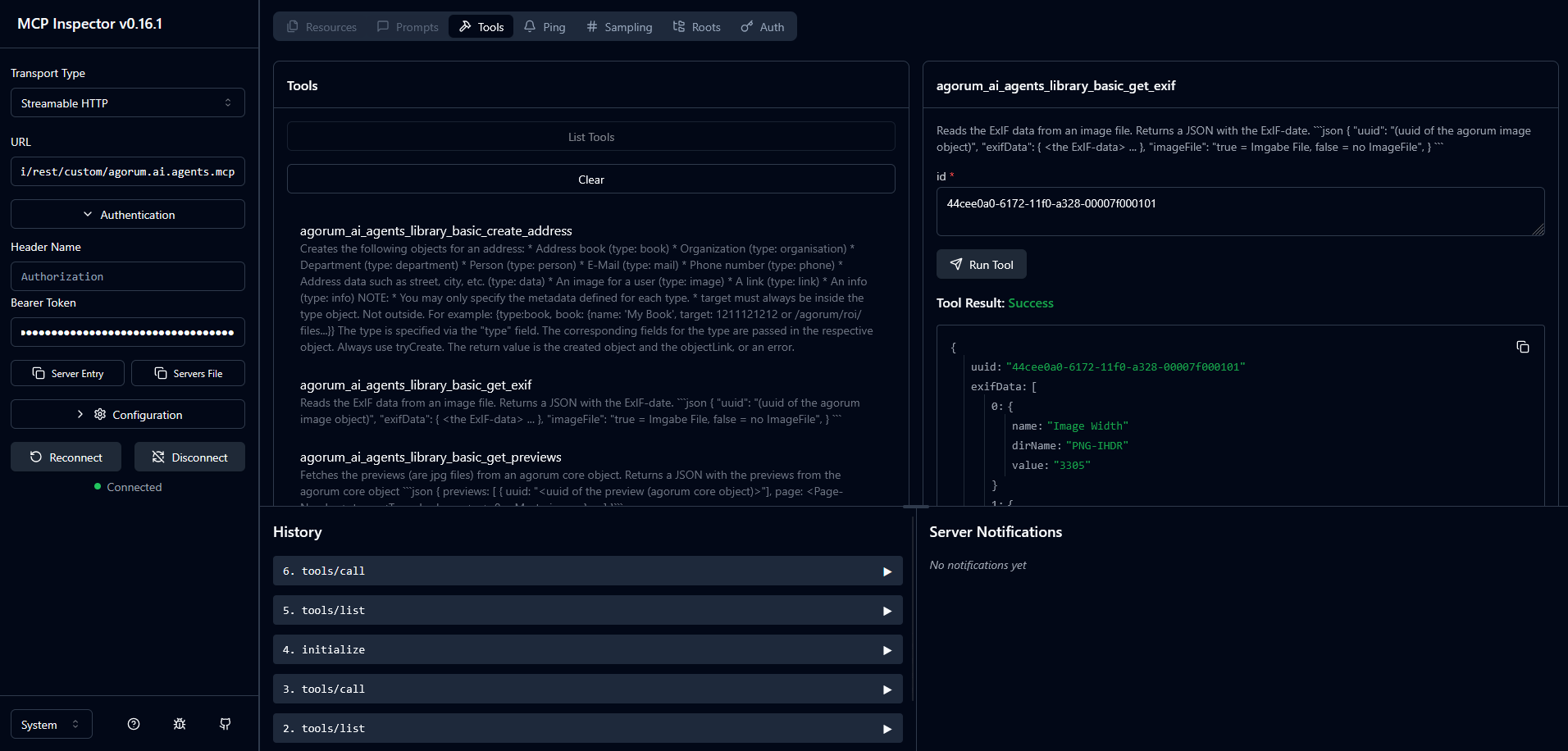Switch to the Resources tab
1568x751 pixels.
(x=321, y=27)
